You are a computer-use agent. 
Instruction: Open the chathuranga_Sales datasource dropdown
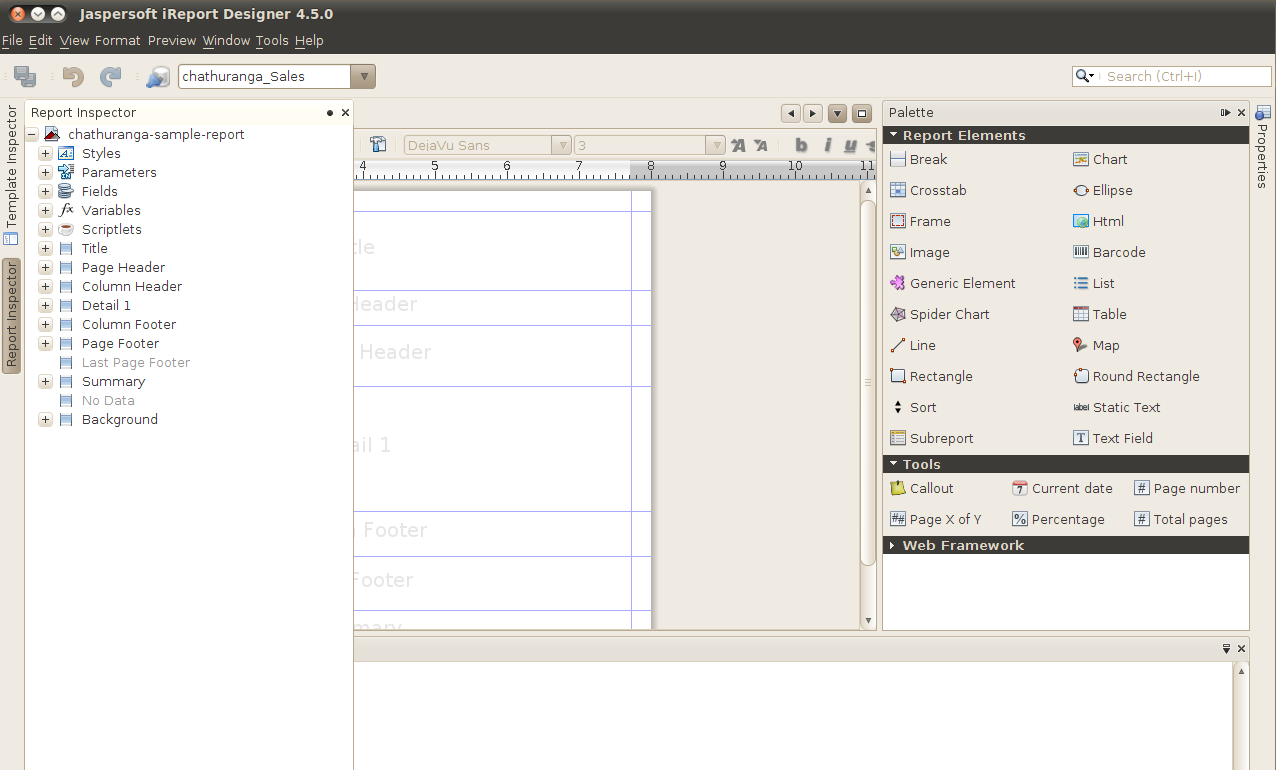click(364, 77)
